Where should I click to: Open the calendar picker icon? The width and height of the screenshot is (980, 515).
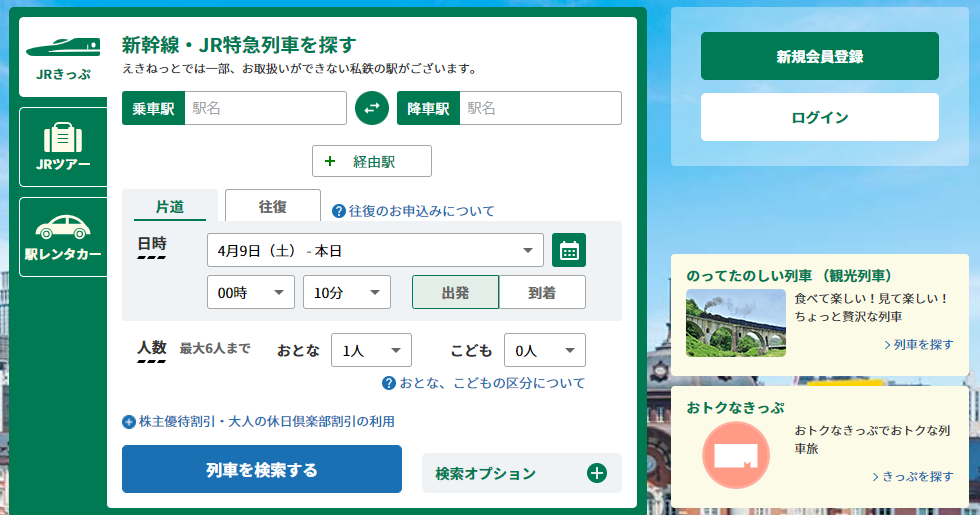[x=569, y=251]
